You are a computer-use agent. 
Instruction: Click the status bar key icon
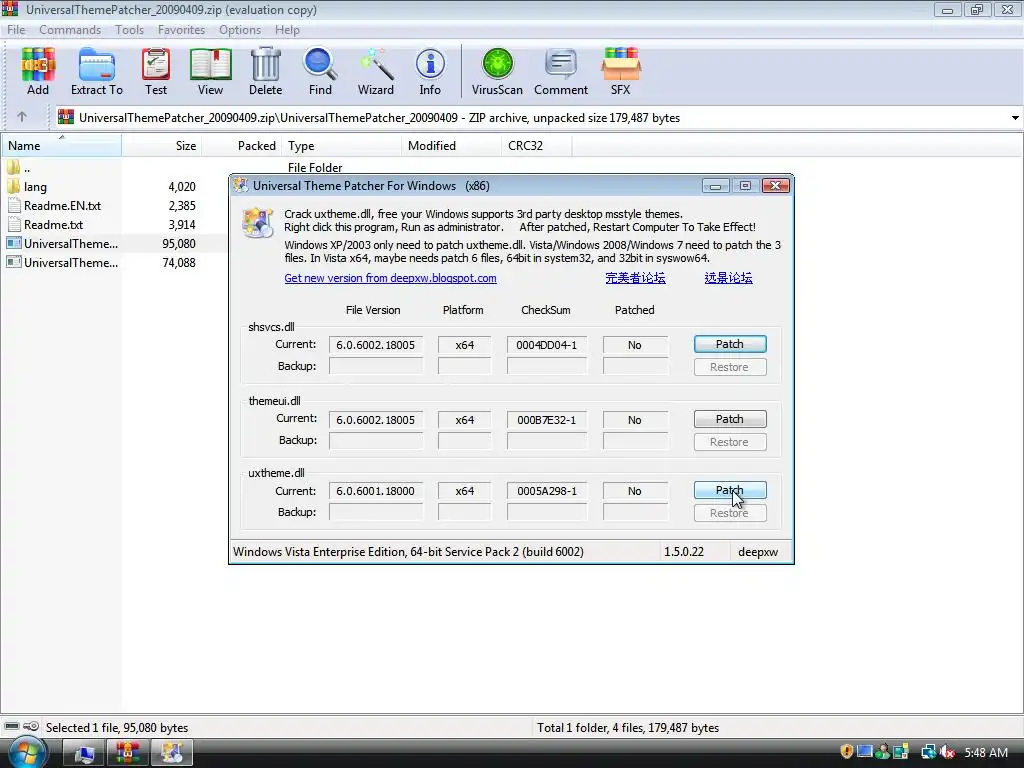click(x=31, y=726)
